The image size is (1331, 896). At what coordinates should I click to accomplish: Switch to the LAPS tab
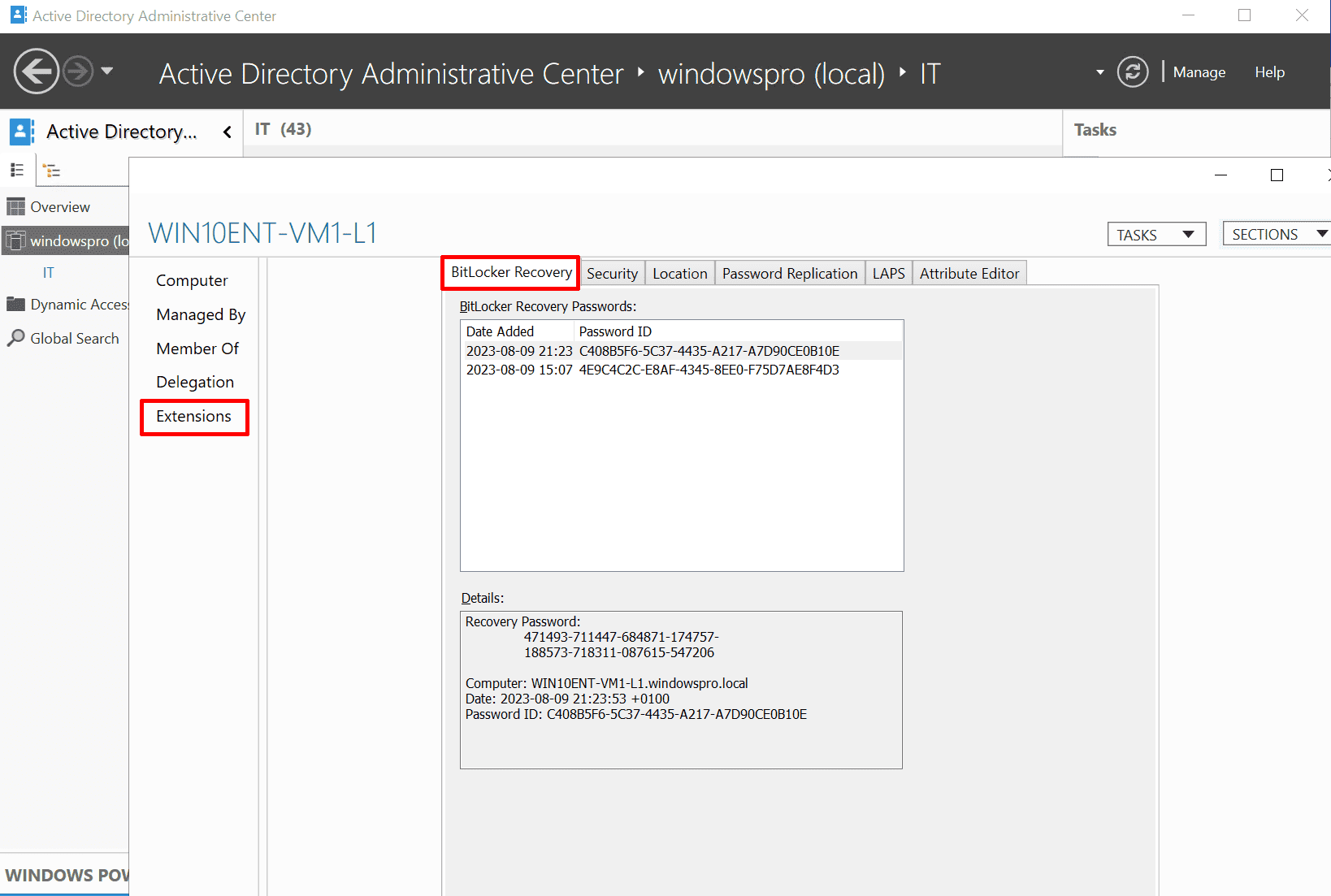click(x=888, y=273)
